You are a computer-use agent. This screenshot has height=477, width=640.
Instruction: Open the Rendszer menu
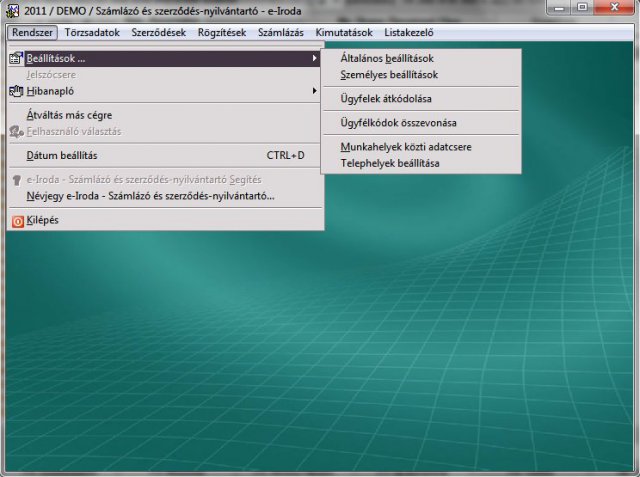point(31,32)
